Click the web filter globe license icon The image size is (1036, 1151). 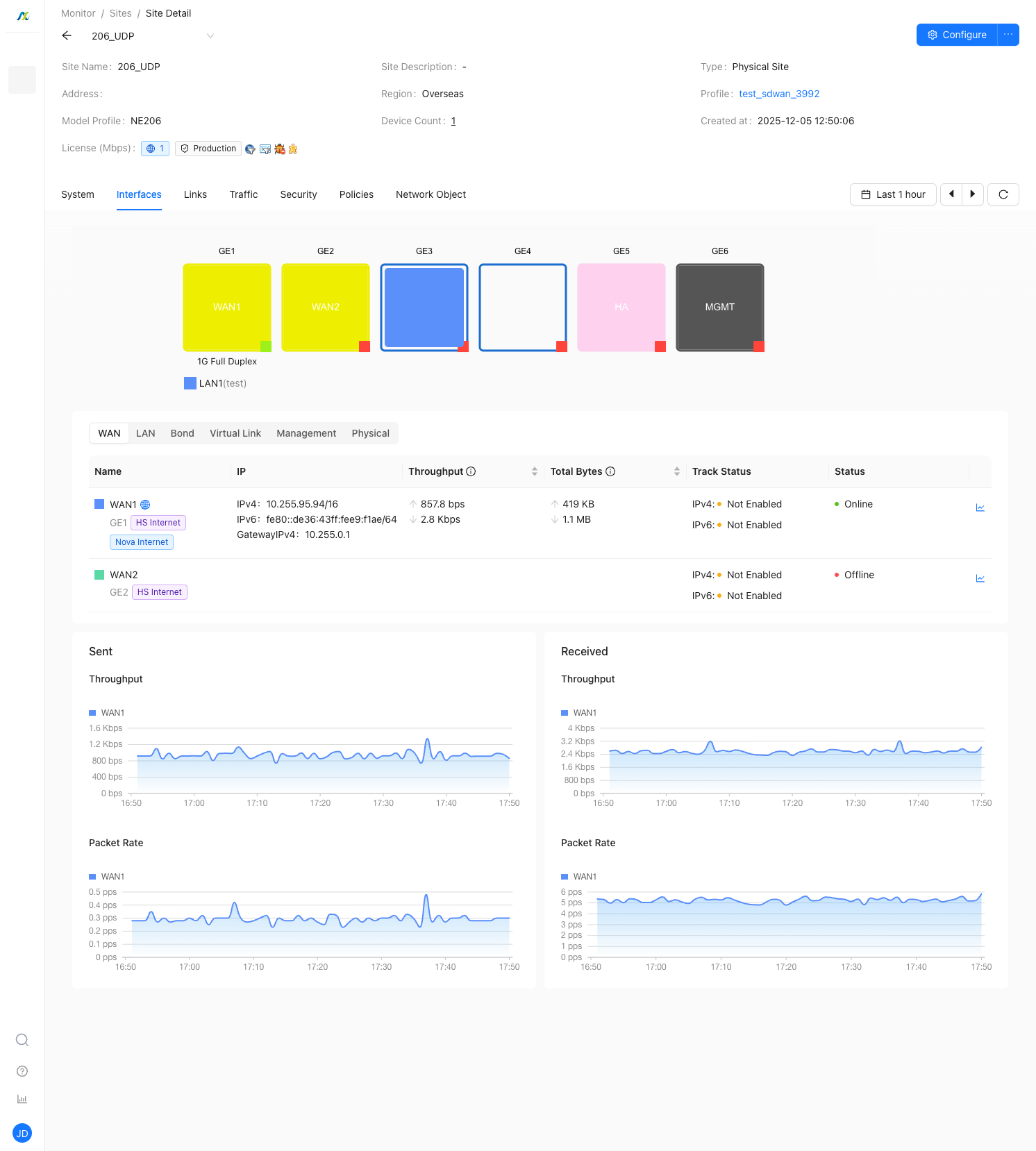(x=251, y=149)
